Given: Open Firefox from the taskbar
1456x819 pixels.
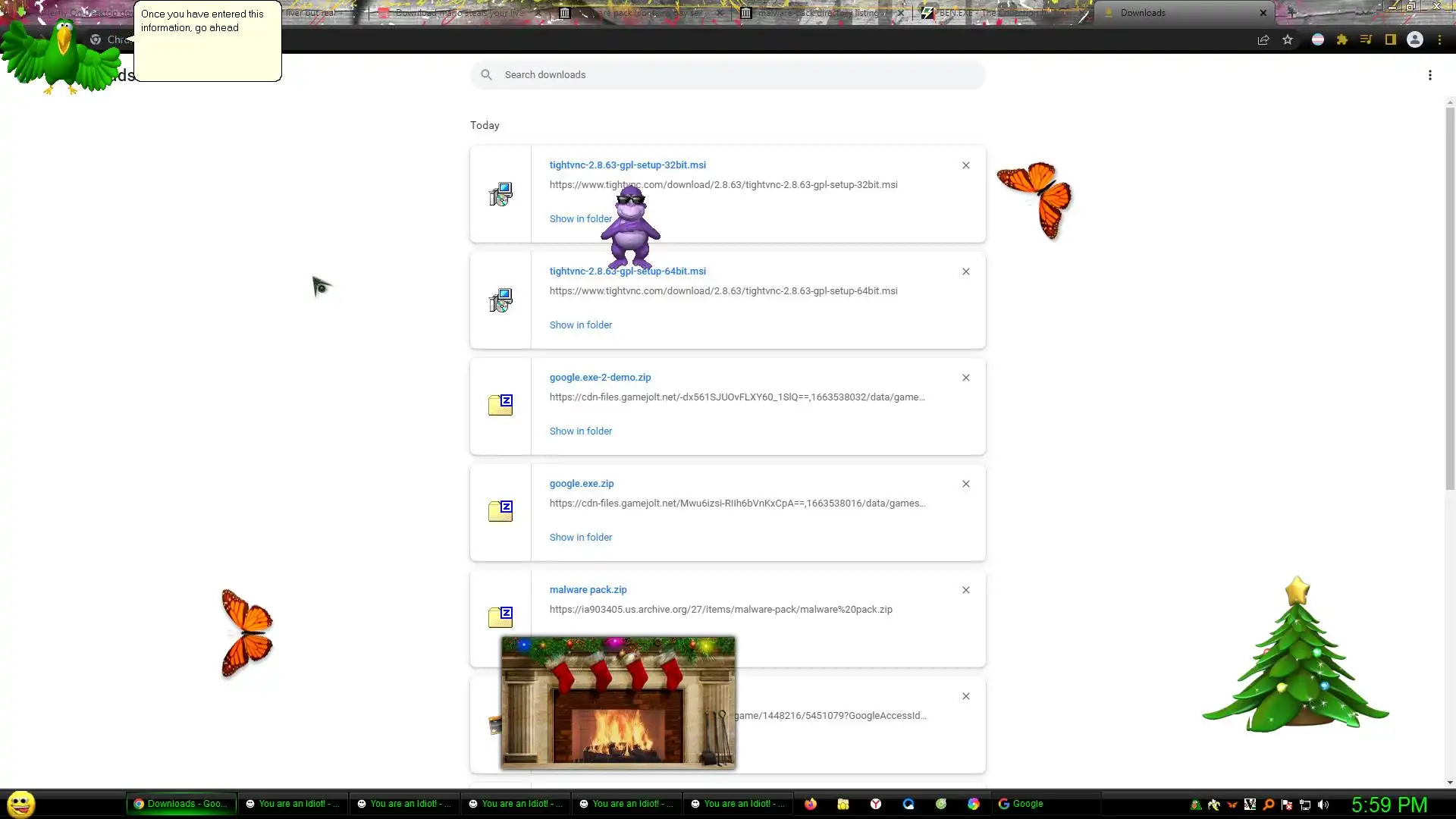Looking at the screenshot, I should pos(811,804).
